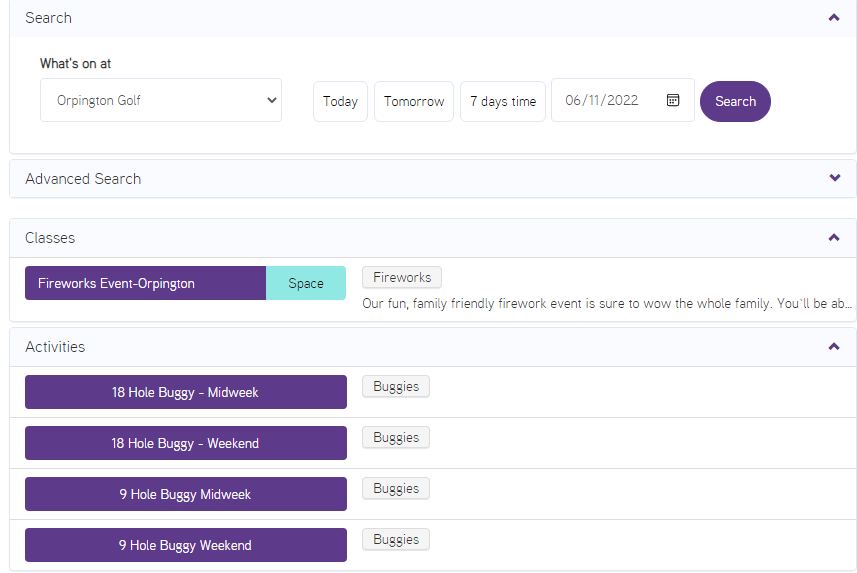Collapse the Activities section chevron
857x573 pixels.
click(834, 347)
